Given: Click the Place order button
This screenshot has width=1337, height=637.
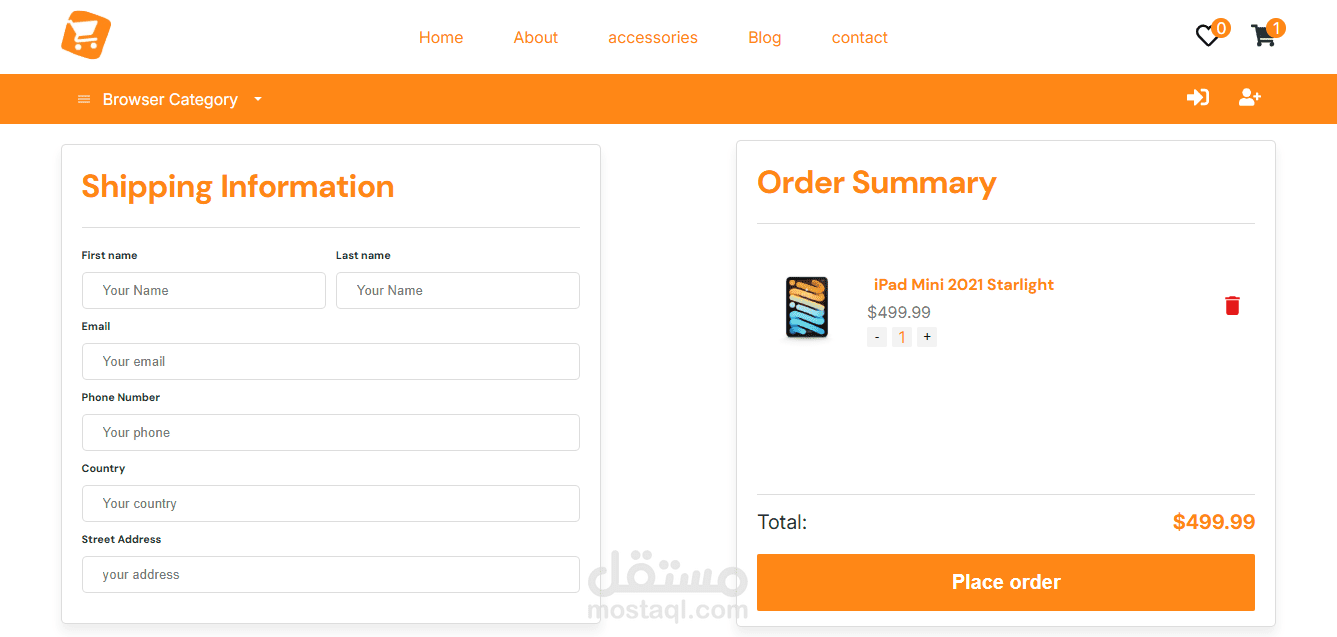Looking at the screenshot, I should [1006, 582].
